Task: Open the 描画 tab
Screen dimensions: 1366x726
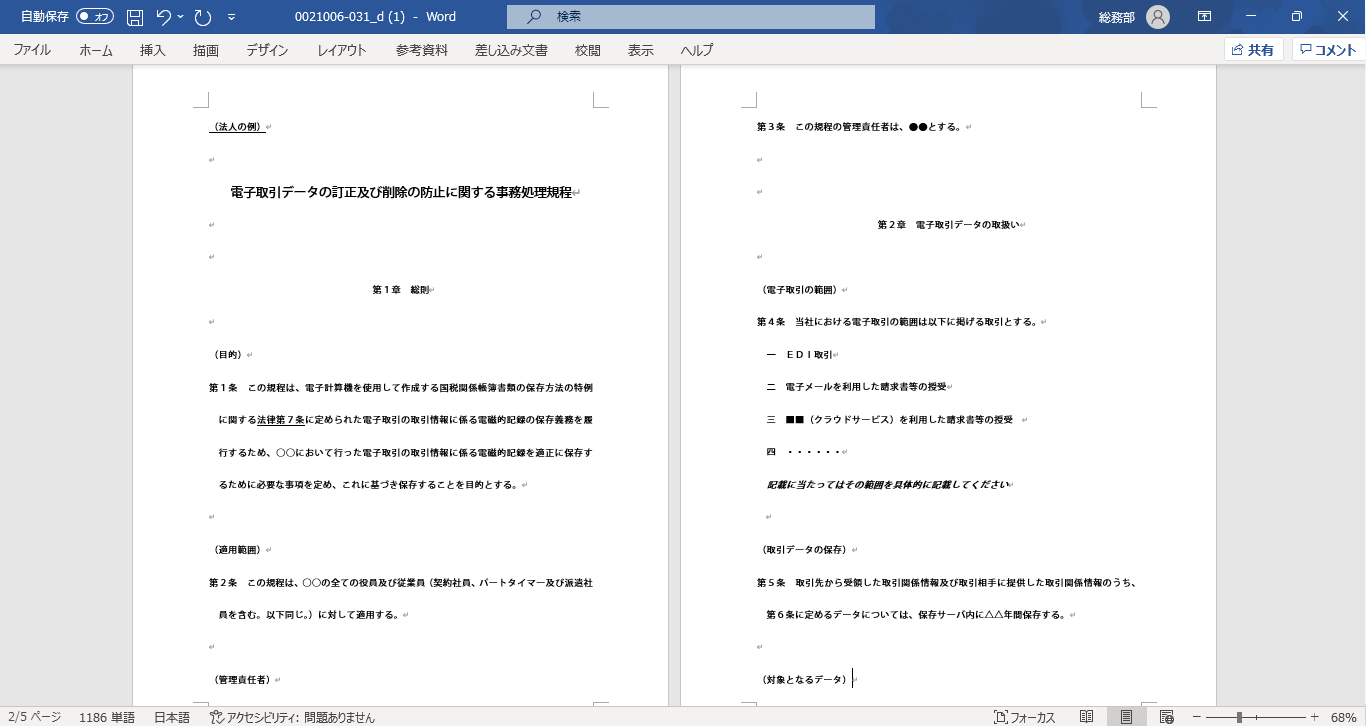Action: click(206, 50)
